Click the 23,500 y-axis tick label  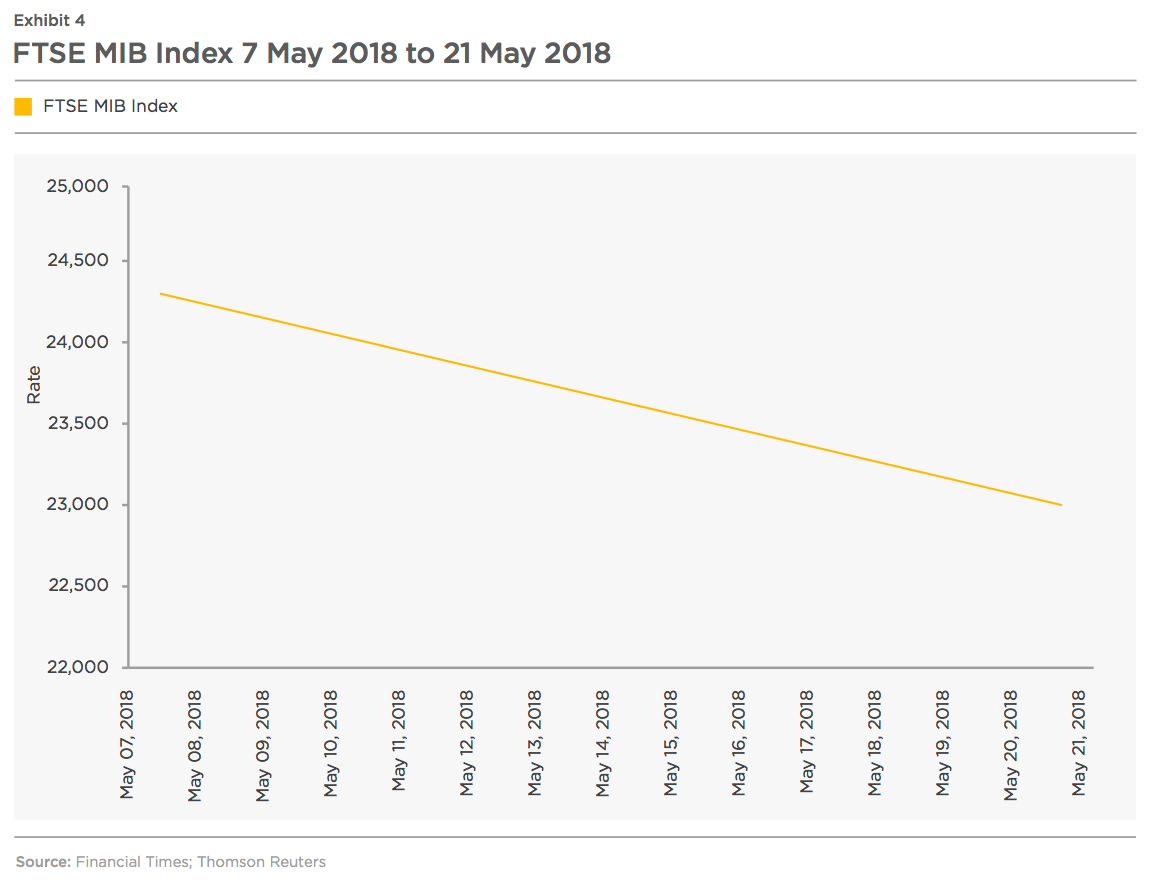(78, 423)
